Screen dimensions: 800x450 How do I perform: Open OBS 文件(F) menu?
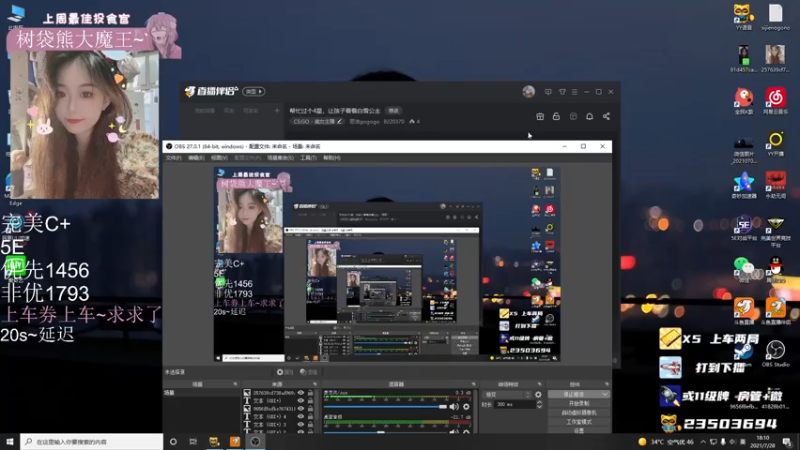tap(173, 158)
